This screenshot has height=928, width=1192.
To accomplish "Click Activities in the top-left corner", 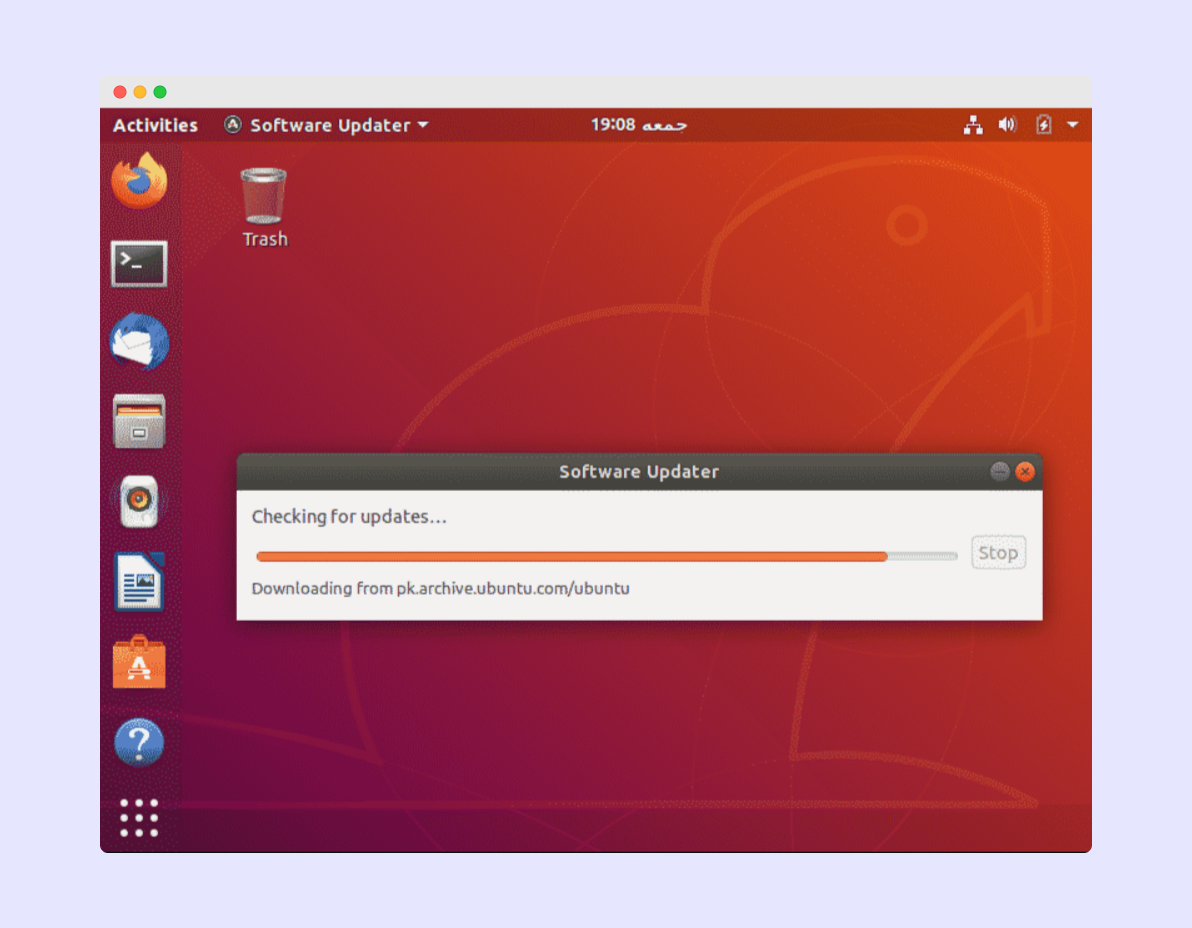I will click(x=155, y=124).
